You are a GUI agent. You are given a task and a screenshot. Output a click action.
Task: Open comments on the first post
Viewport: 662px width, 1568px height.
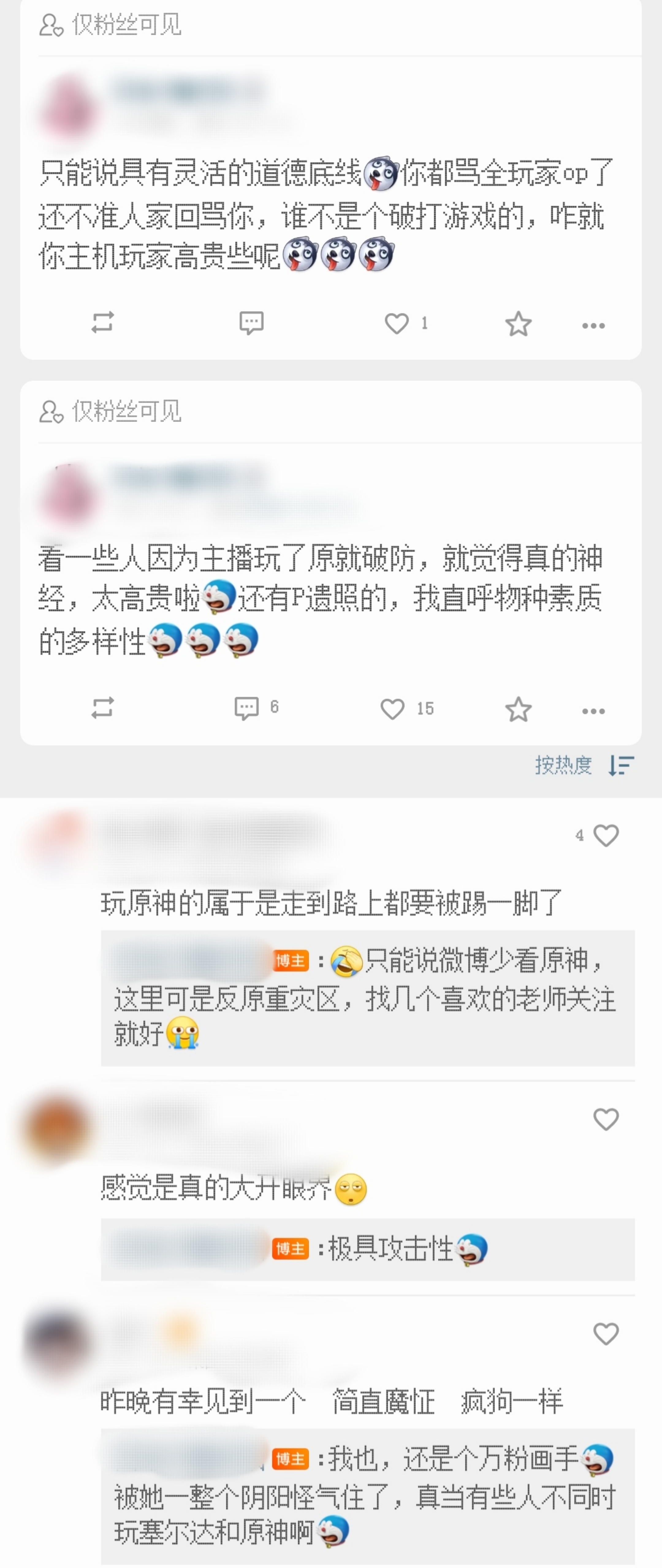pyautogui.click(x=251, y=323)
